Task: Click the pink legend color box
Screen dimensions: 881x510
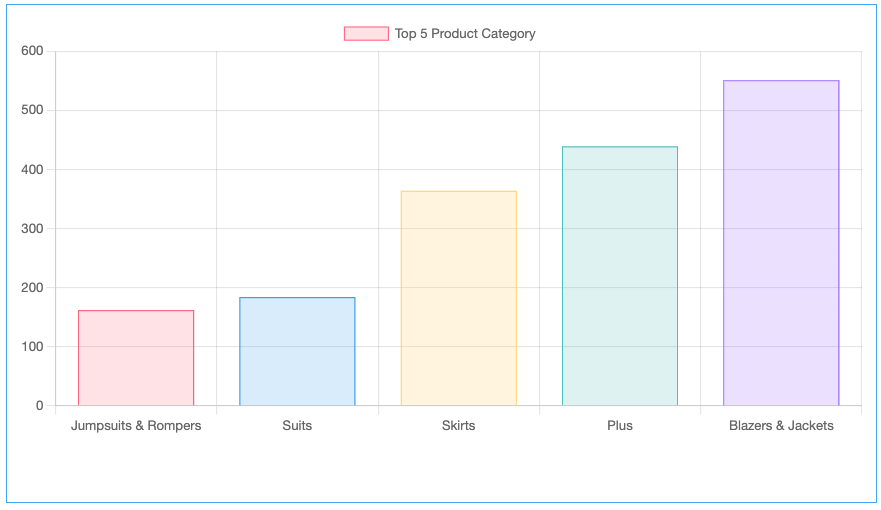Action: click(366, 34)
